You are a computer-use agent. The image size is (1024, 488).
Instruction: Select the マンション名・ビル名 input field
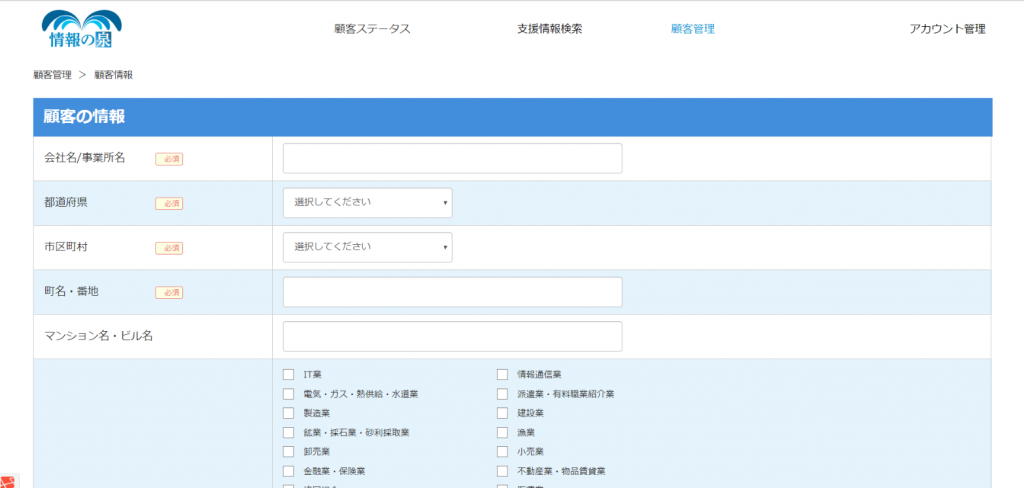[x=452, y=336]
